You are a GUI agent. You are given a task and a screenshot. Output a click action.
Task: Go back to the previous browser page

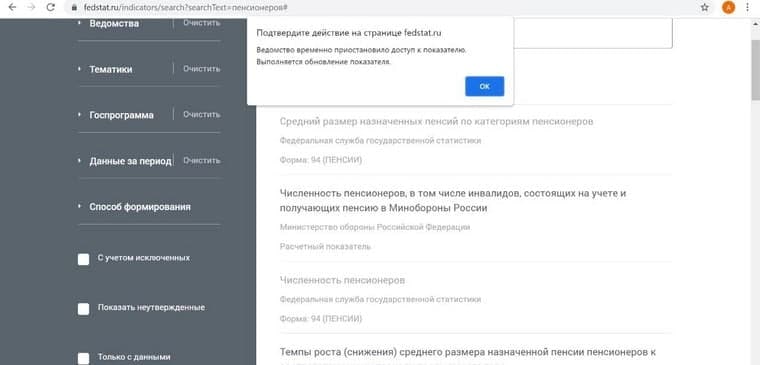13,7
